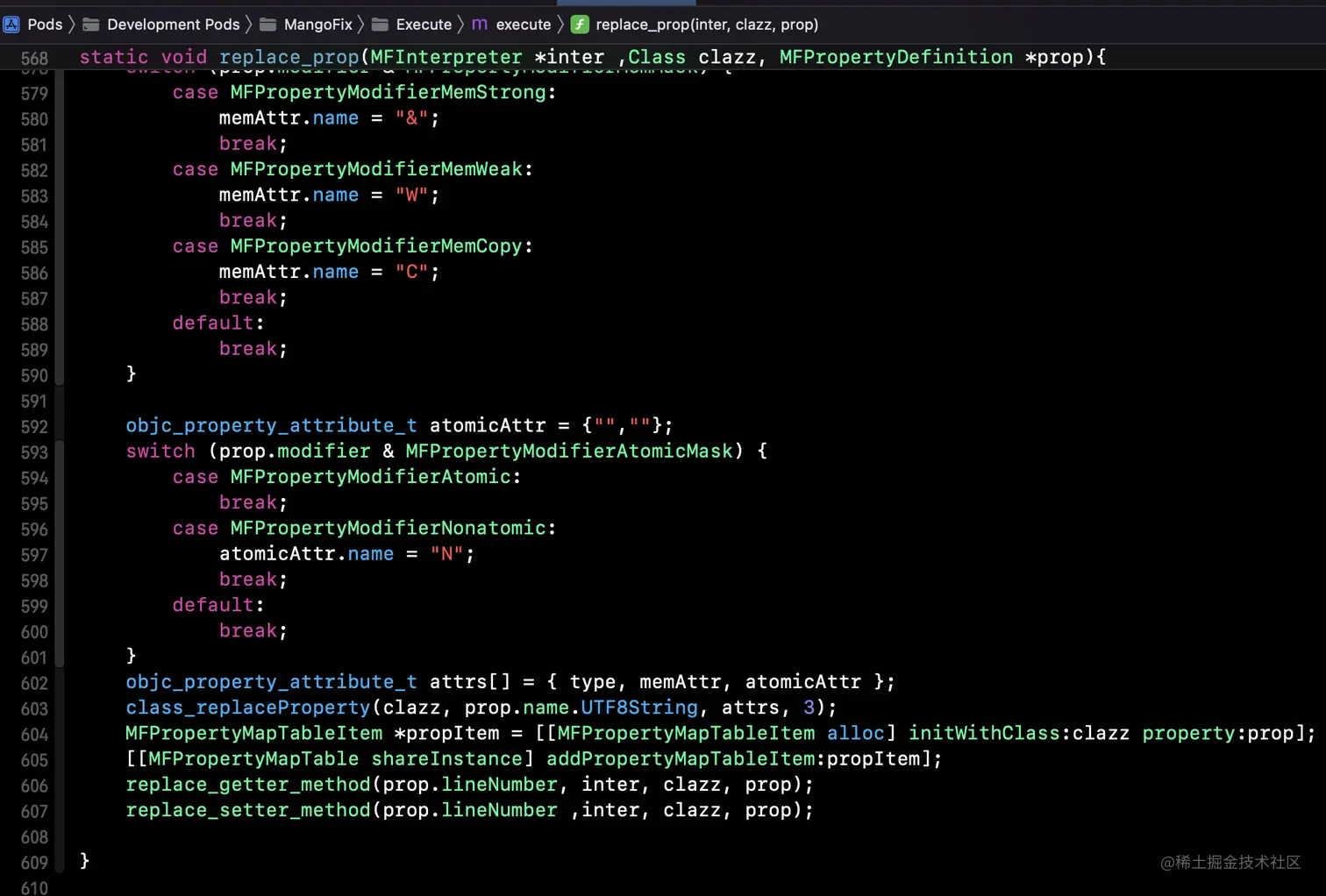Click MFInterpreter type in function signature
The height and width of the screenshot is (896, 1326).
point(446,57)
